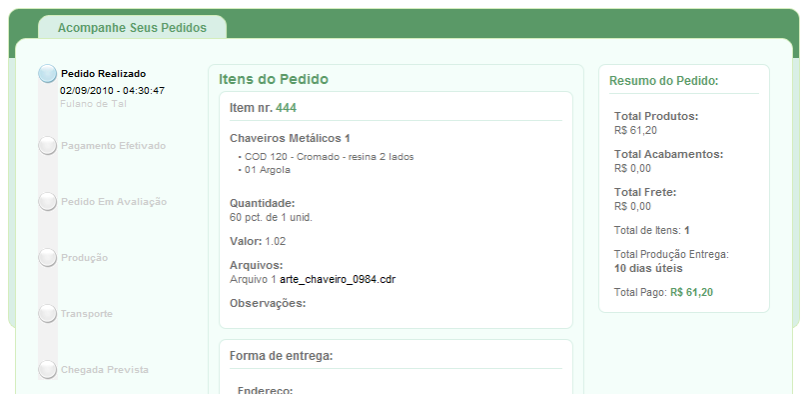Click the Produção status circle
The height and width of the screenshot is (394, 808).
(47, 258)
